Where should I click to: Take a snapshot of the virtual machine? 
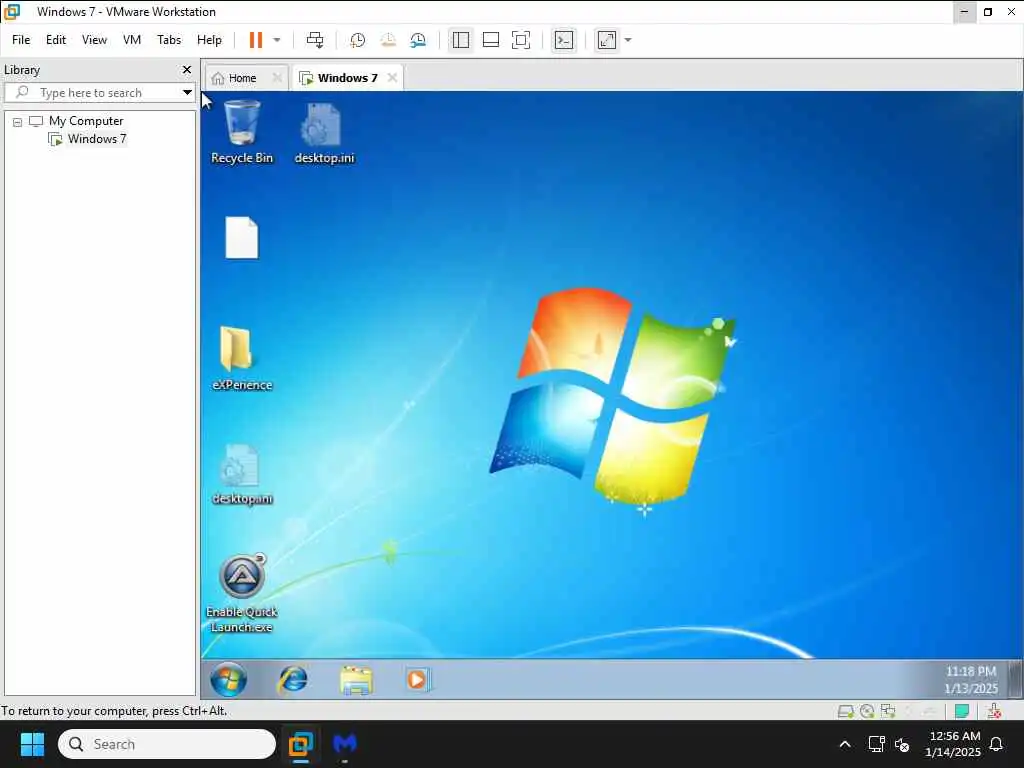click(357, 40)
